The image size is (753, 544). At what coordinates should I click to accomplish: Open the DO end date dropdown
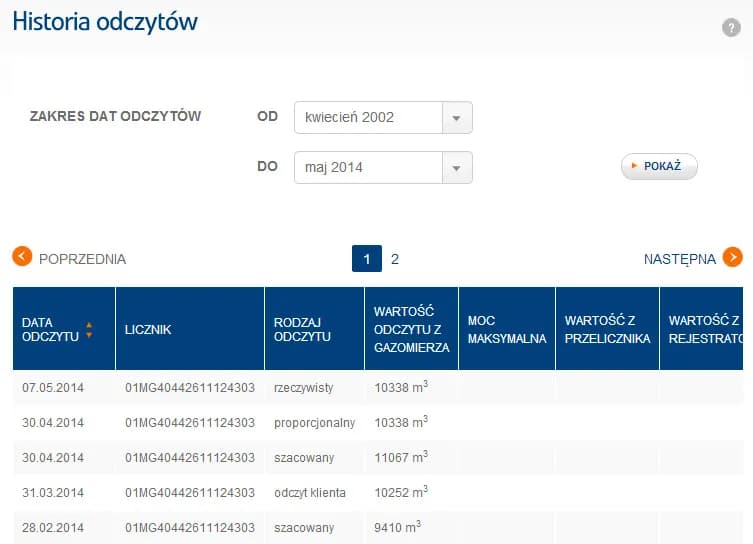pyautogui.click(x=457, y=167)
